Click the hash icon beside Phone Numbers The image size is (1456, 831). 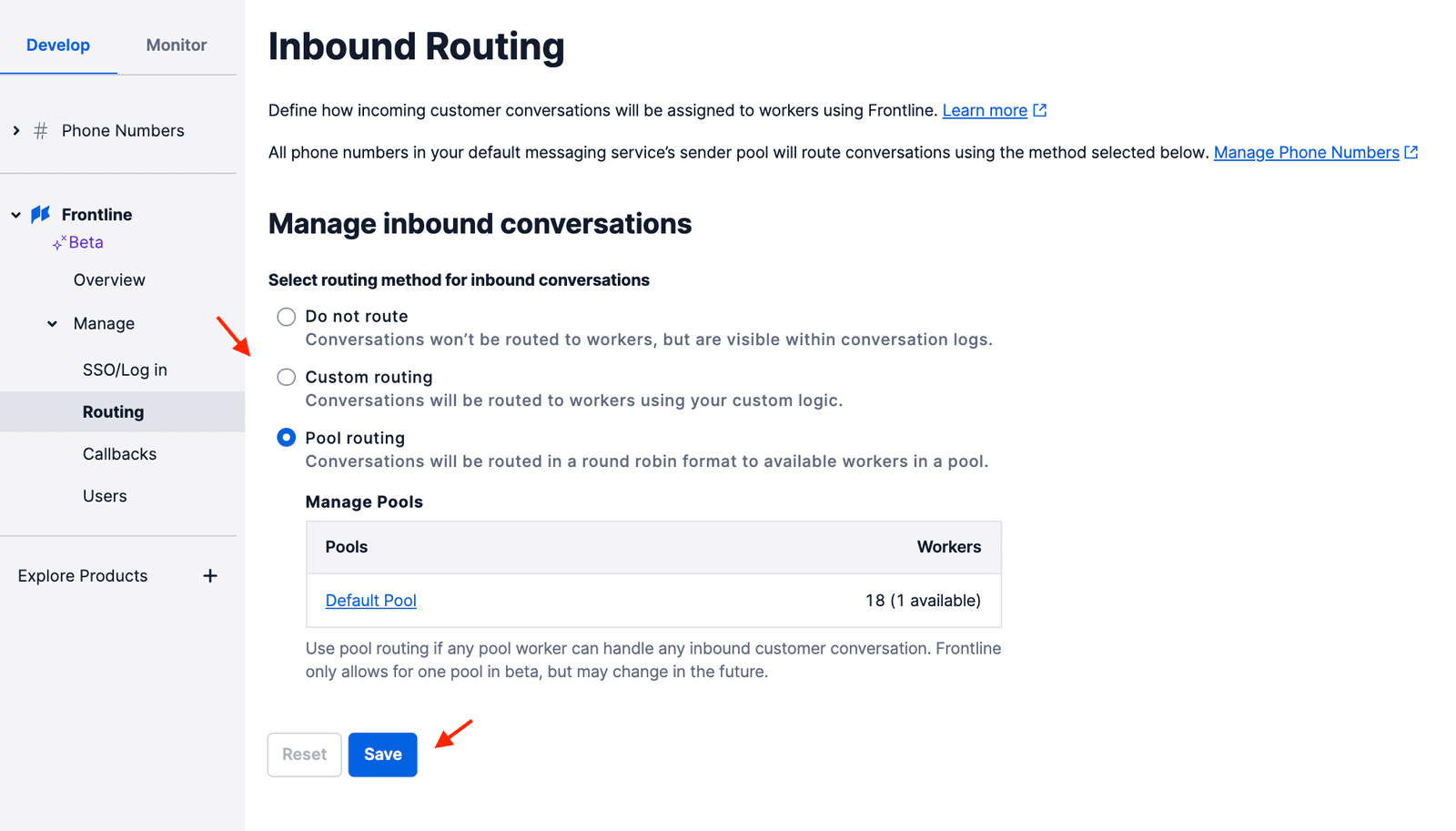click(x=40, y=130)
